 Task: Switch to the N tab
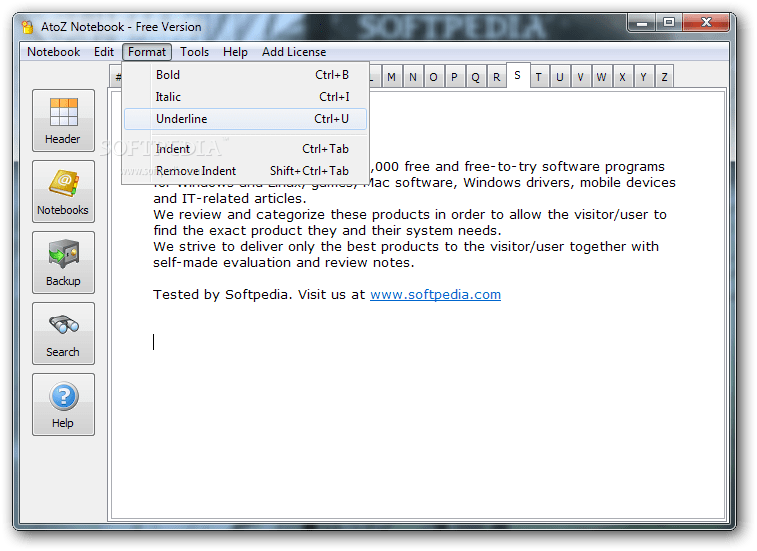(x=413, y=77)
